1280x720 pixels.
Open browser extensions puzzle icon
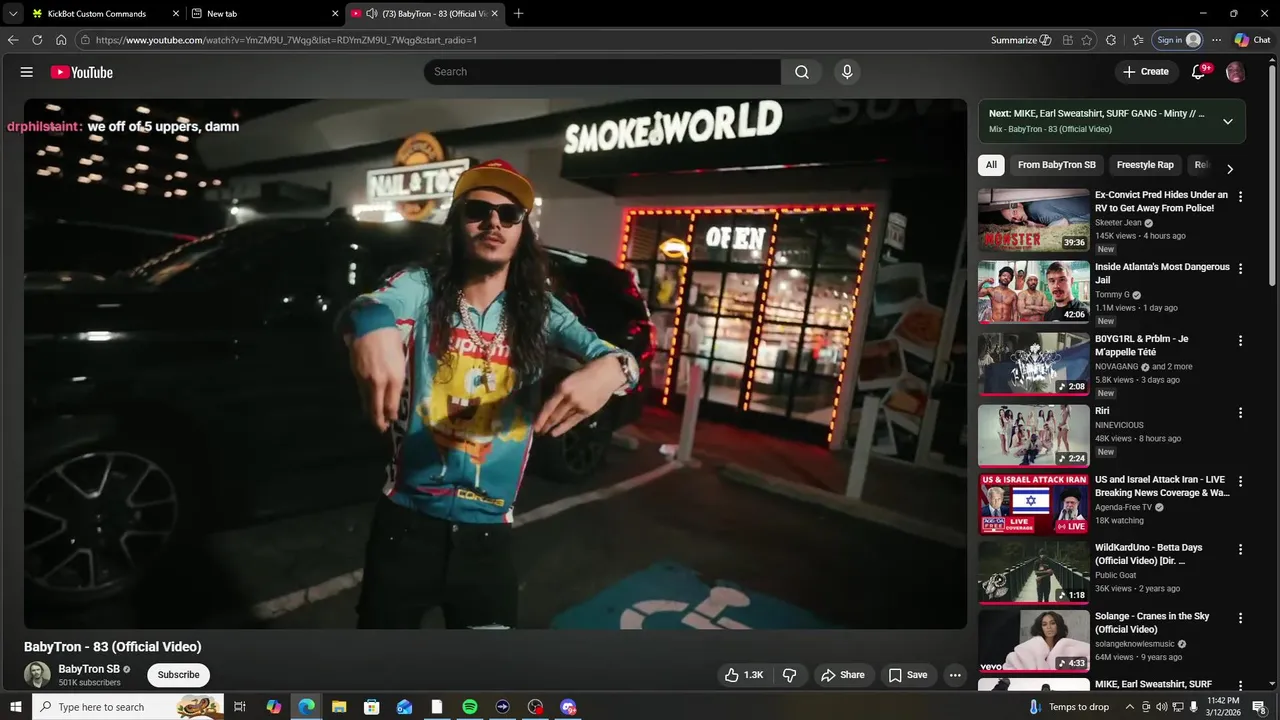[x=1111, y=40]
